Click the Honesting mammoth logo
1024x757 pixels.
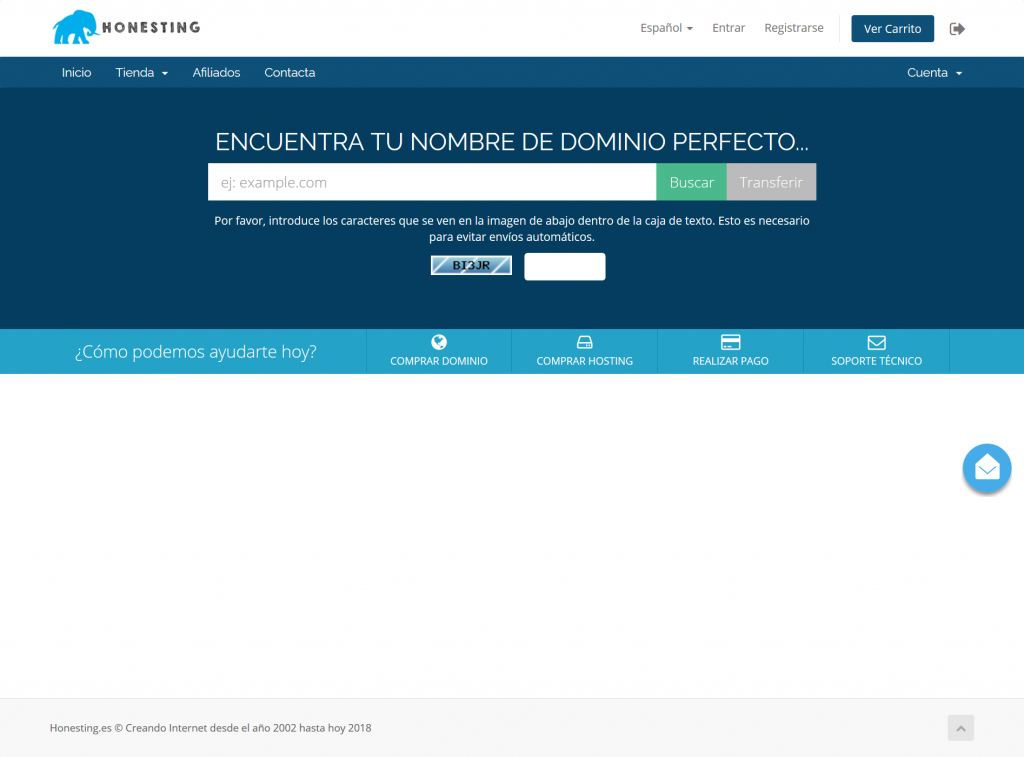point(126,28)
